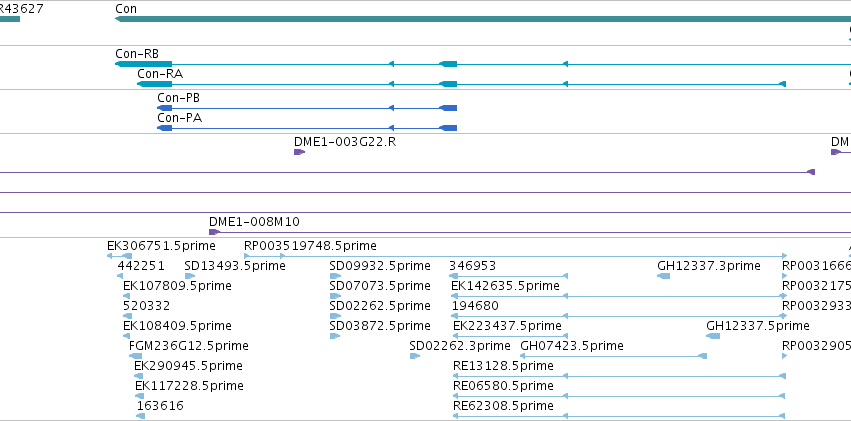Click the GH12337.5prime box glyph
The width and height of the screenshot is (851, 421).
click(713, 336)
